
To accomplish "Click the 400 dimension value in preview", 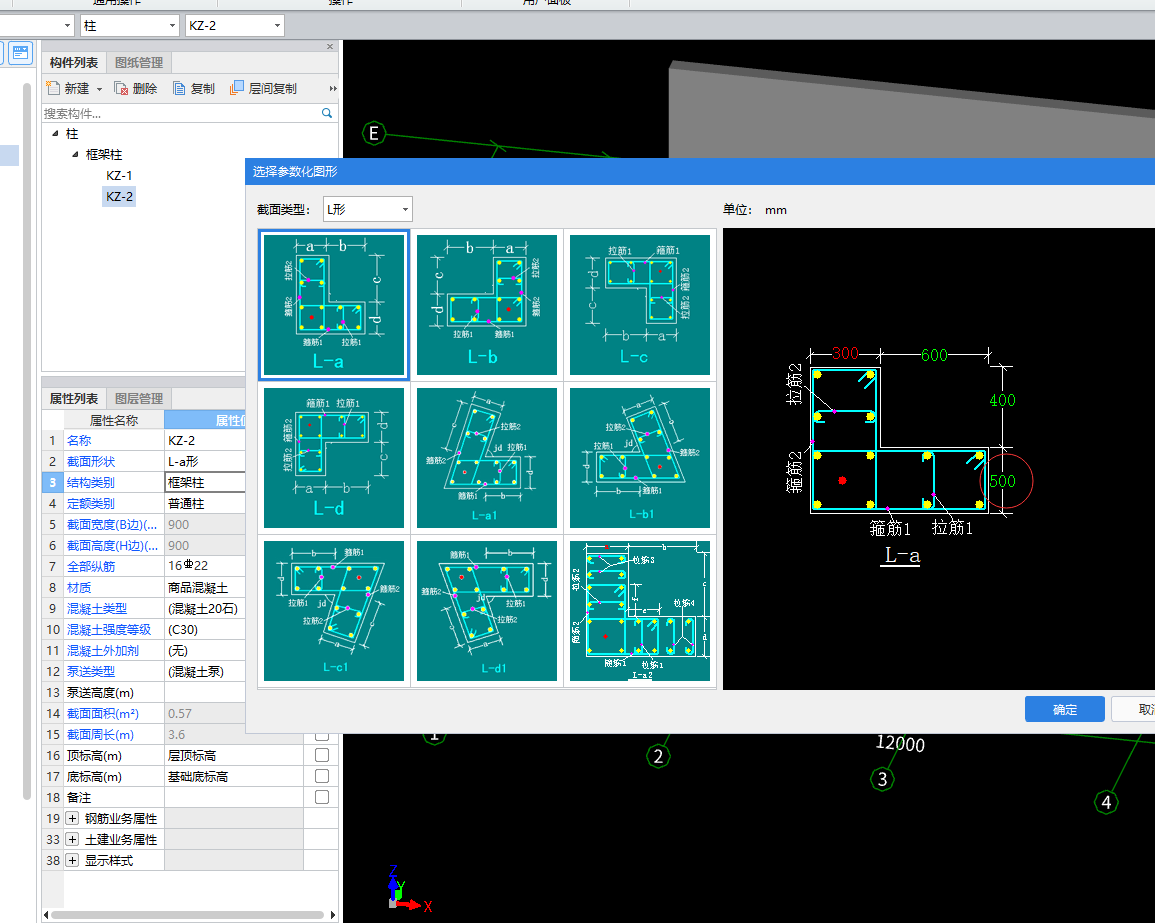I will [1003, 400].
